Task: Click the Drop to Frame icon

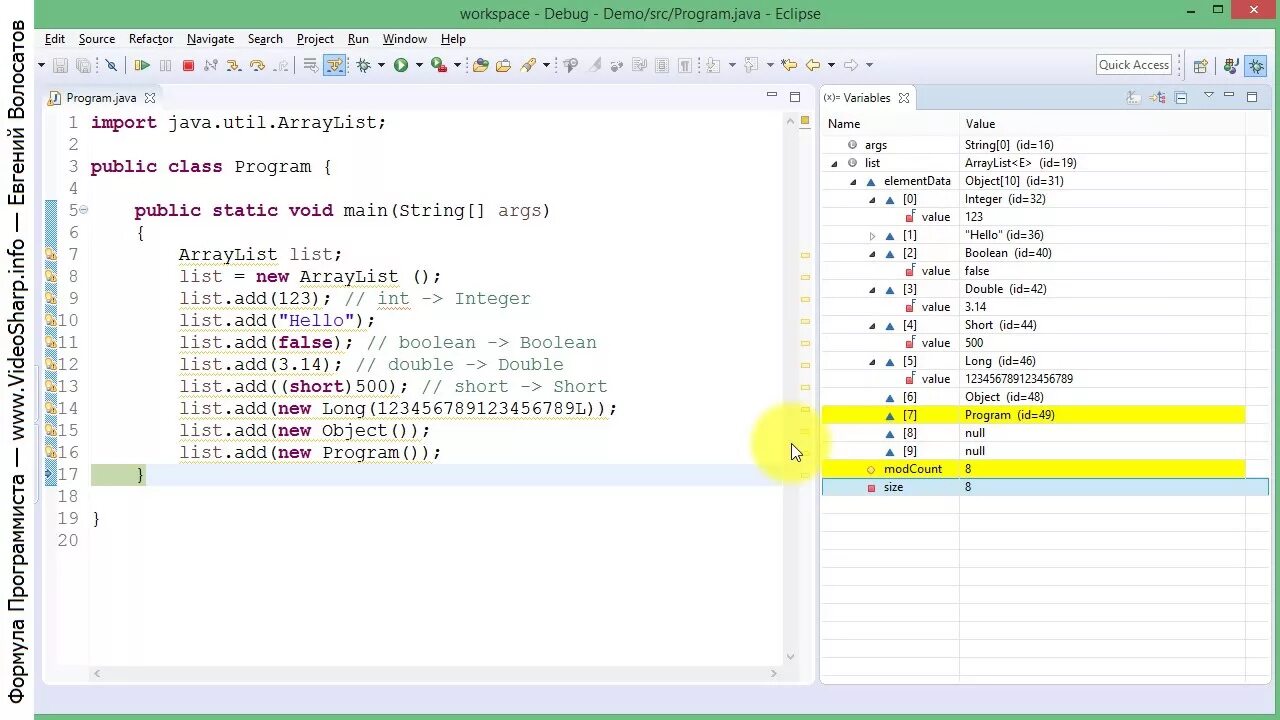Action: click(311, 65)
